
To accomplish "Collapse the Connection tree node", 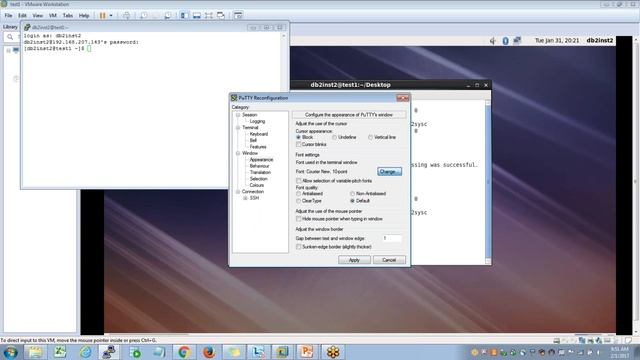I will pos(238,192).
